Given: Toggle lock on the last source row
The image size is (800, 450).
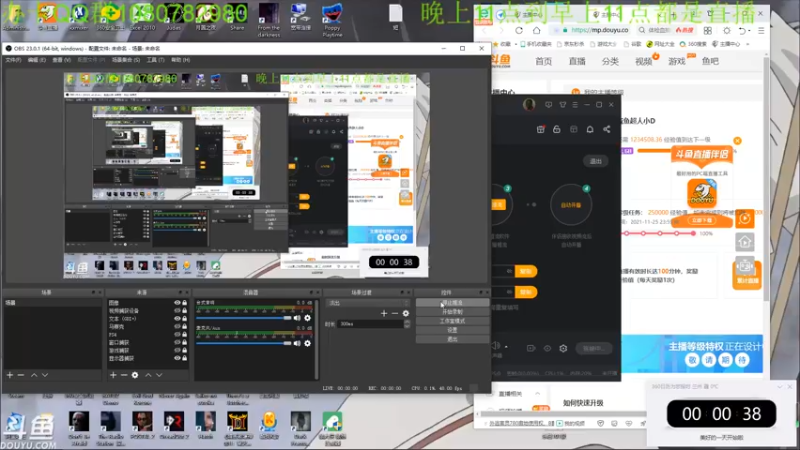Looking at the screenshot, I should point(185,358).
